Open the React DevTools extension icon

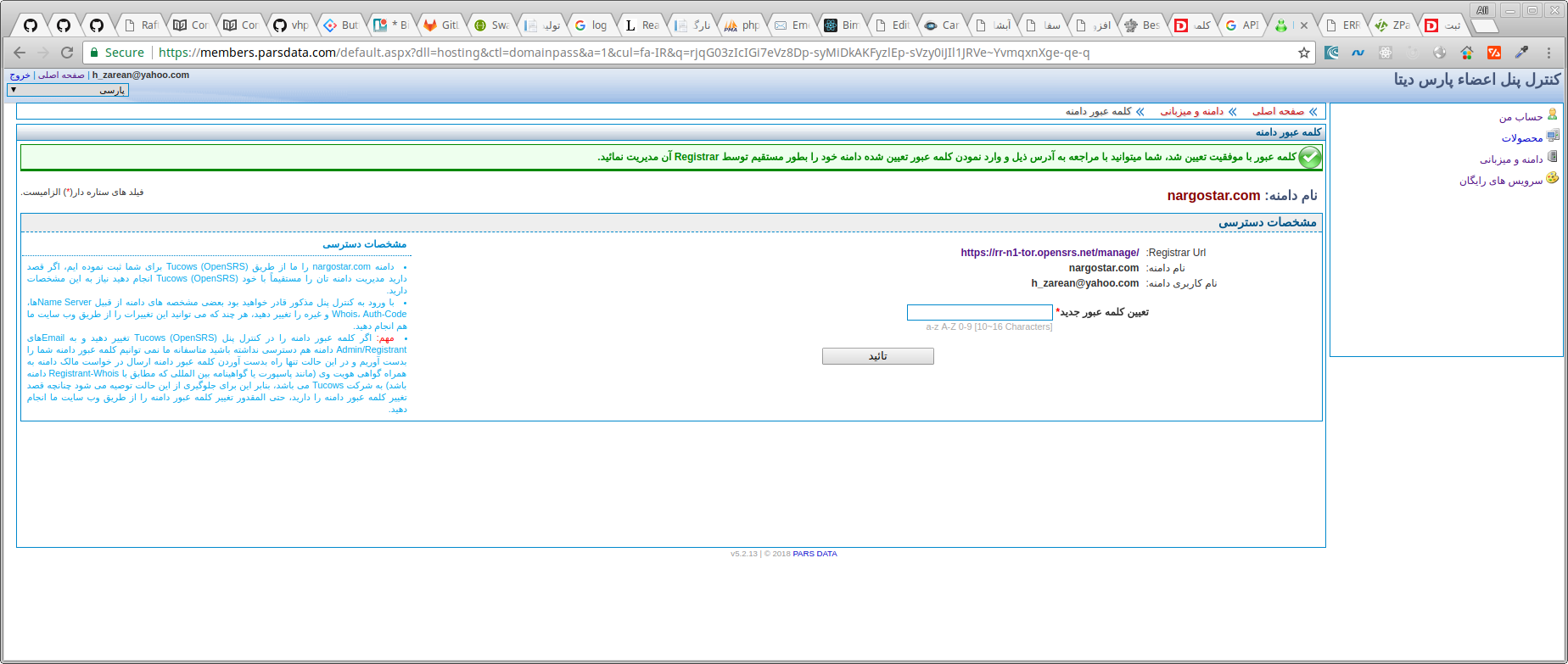coord(1386,53)
